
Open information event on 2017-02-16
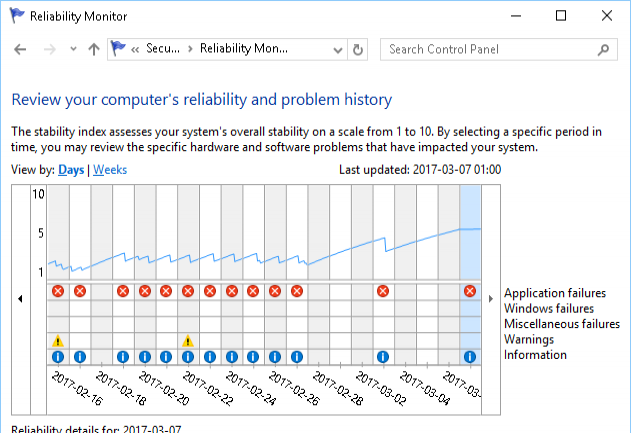tap(58, 357)
